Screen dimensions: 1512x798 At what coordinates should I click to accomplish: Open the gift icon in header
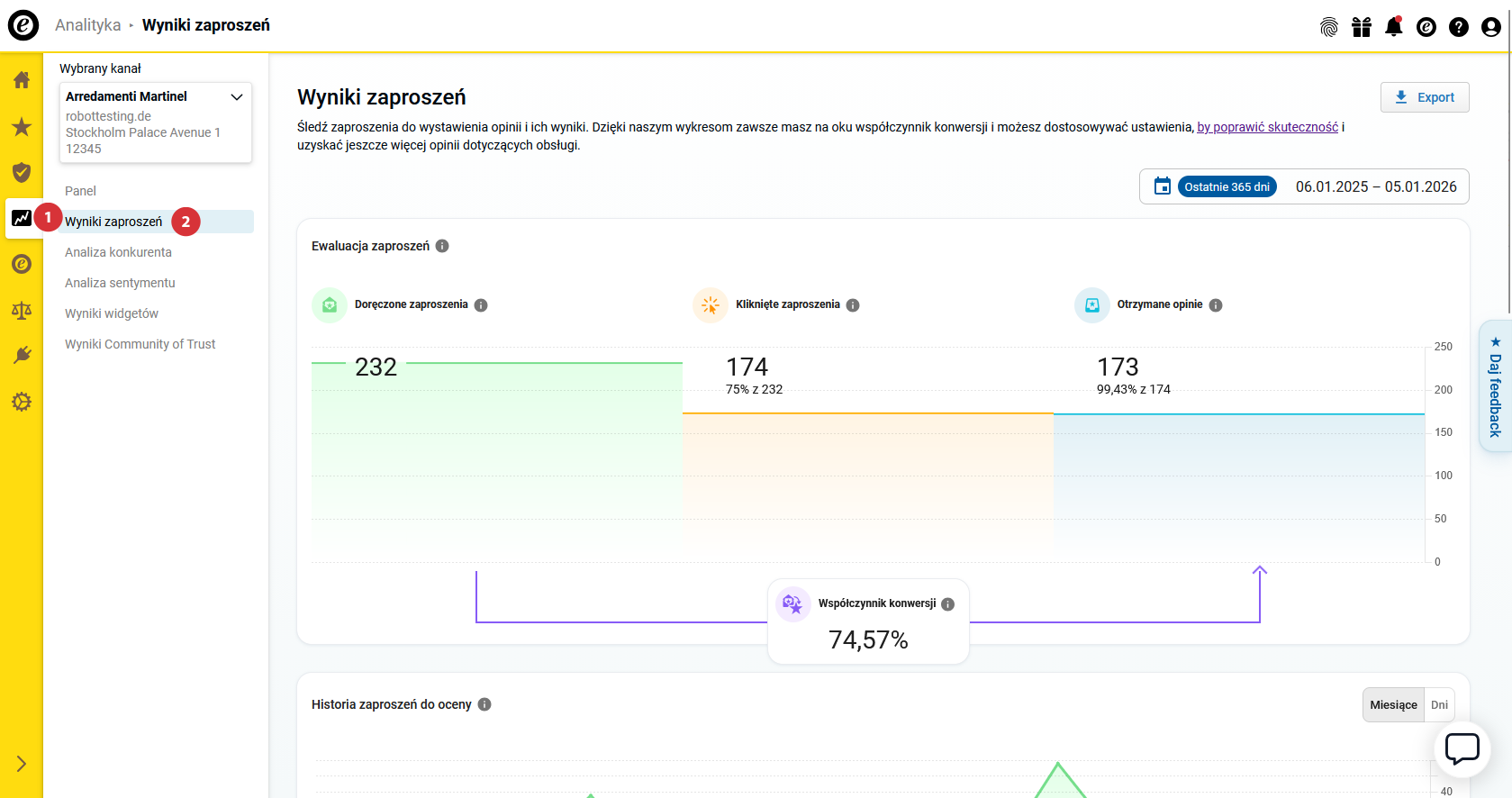pos(1361,27)
